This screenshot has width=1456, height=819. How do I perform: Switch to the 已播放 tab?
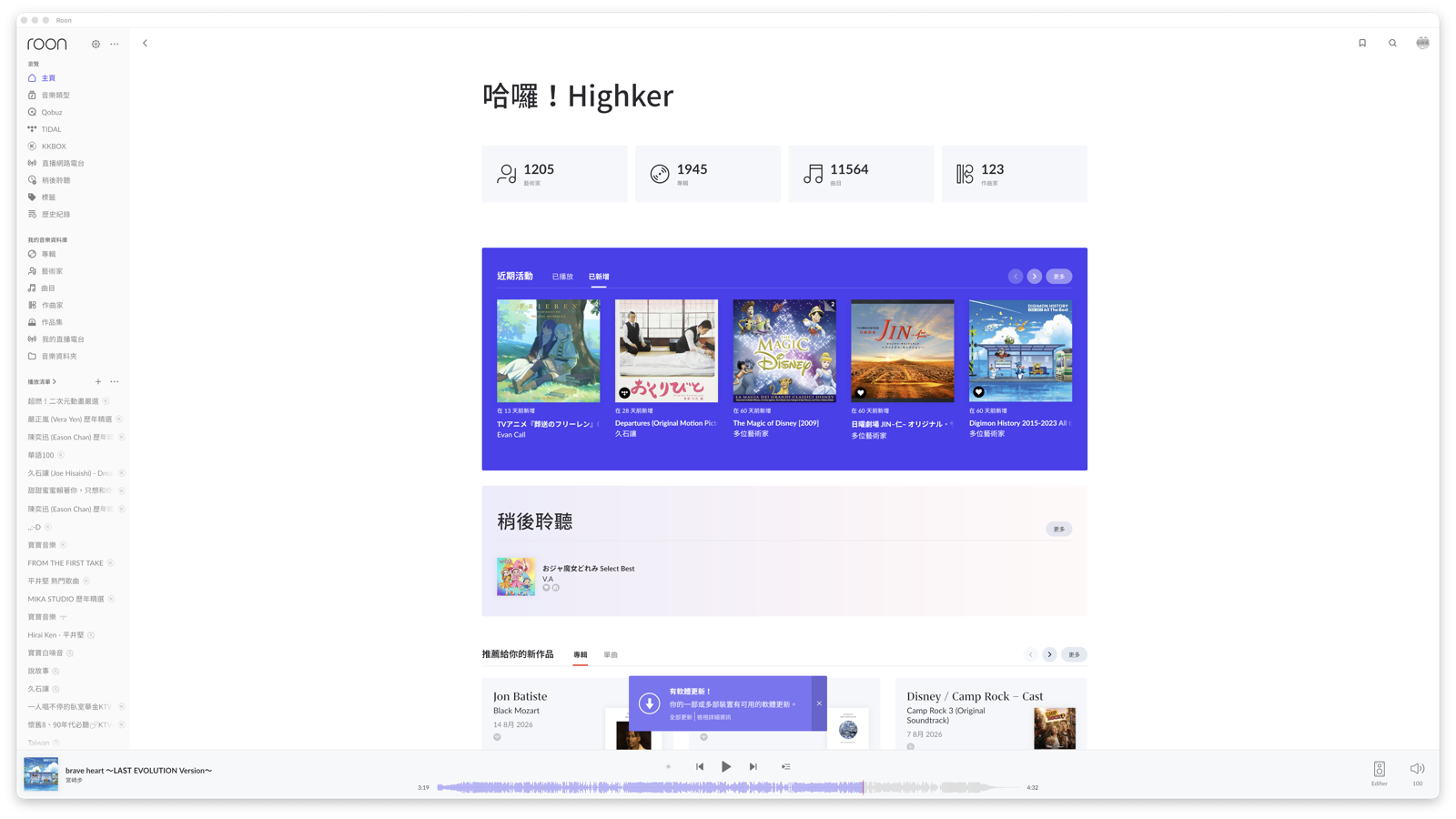[562, 277]
